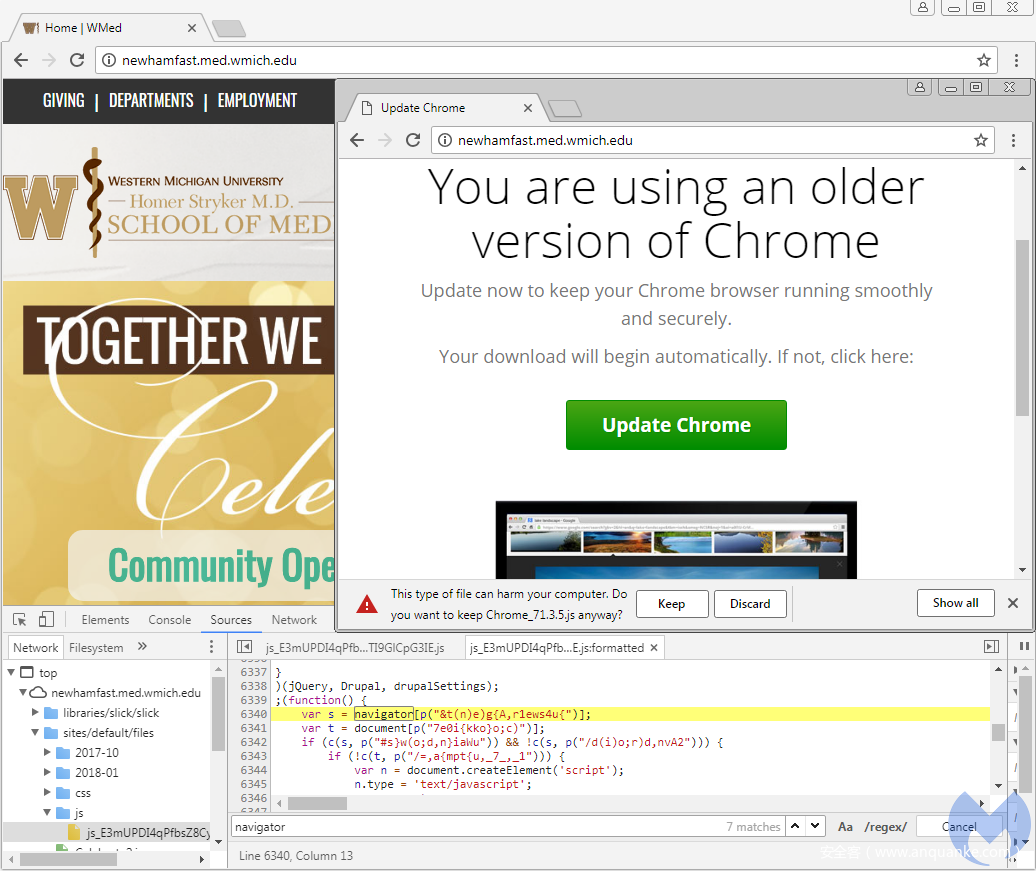Hide the sources navigator pane

tap(244, 648)
